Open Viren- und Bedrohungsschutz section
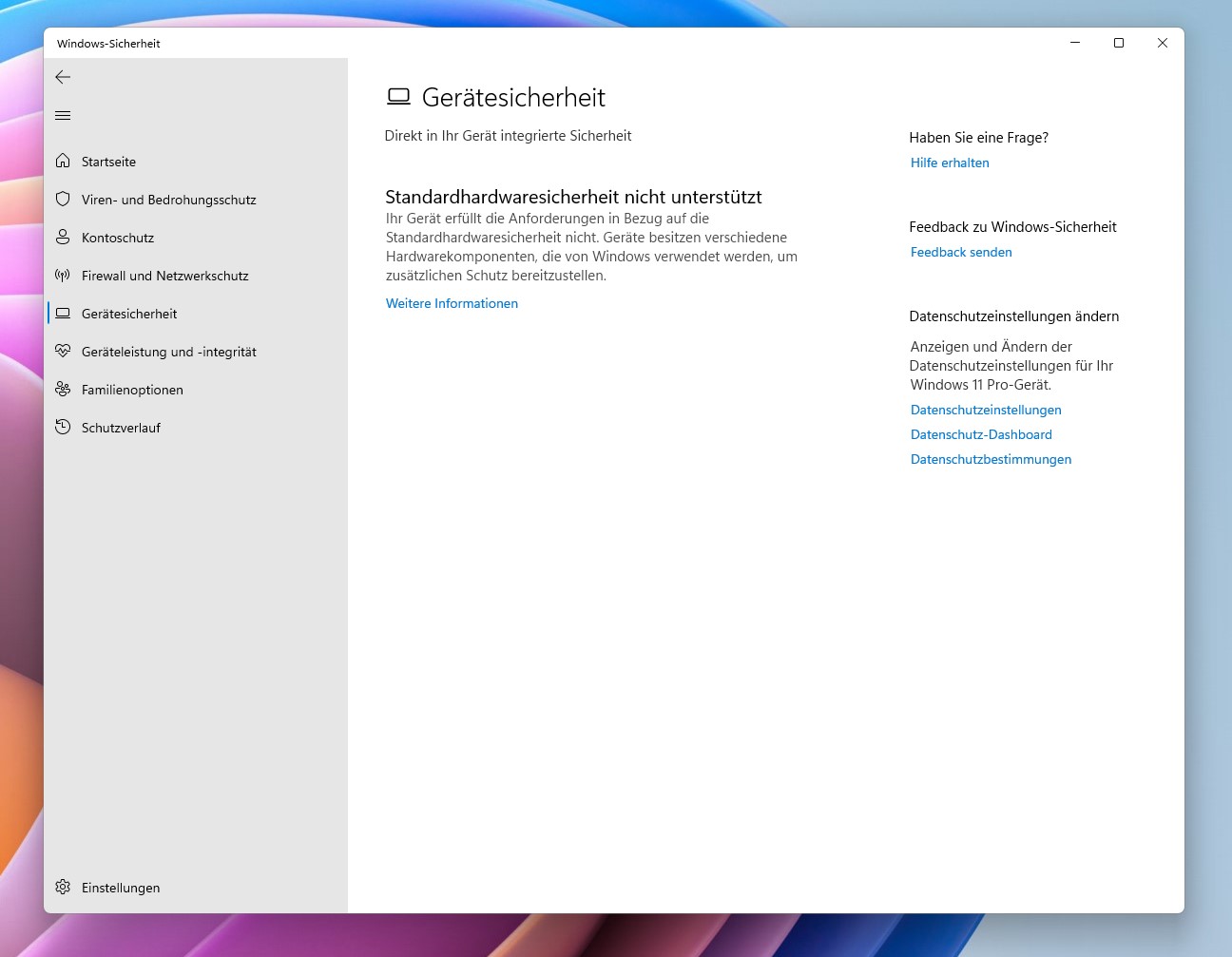Screen dimensions: 1232x957 point(196,200)
